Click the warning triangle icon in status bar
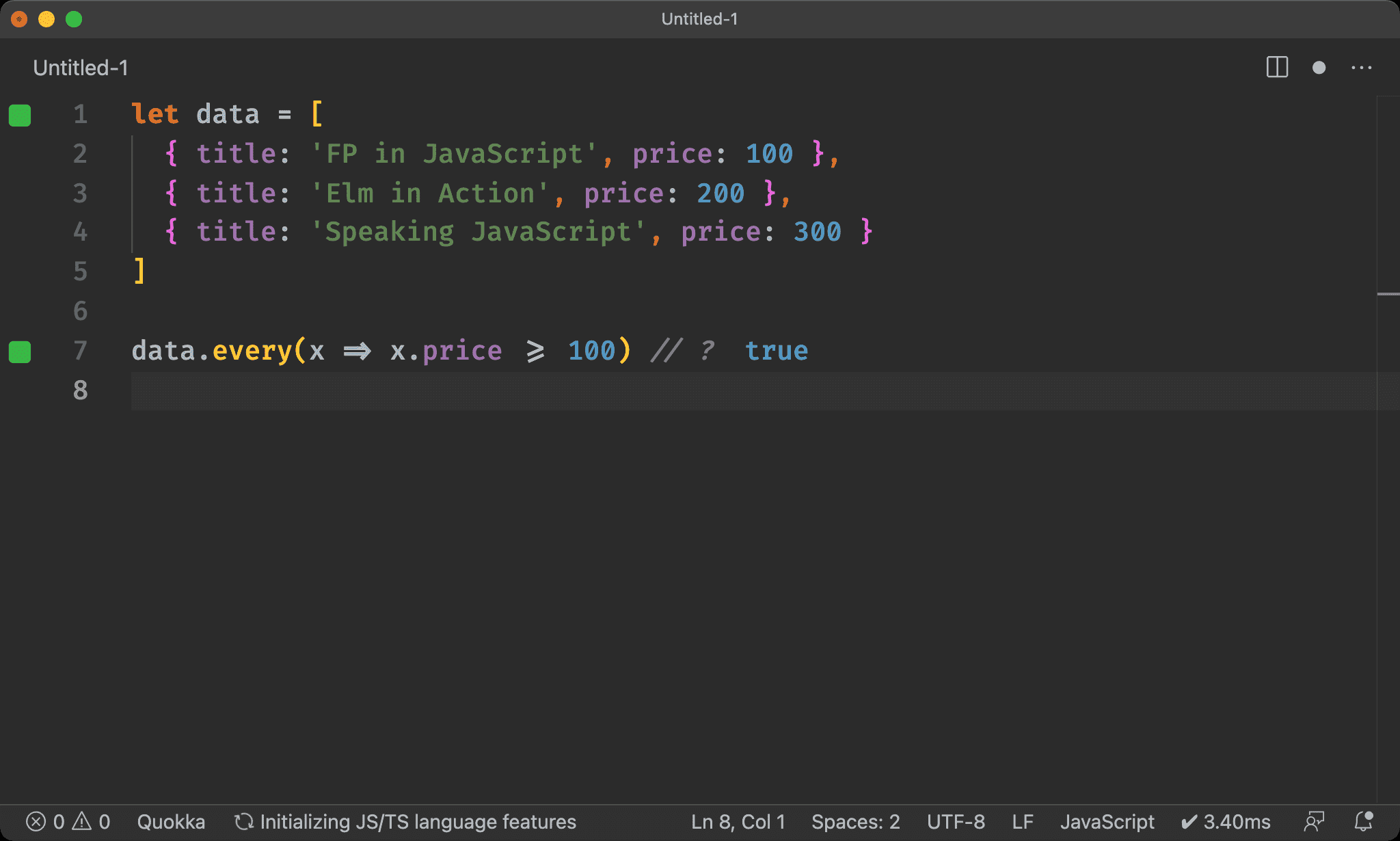 tap(82, 820)
